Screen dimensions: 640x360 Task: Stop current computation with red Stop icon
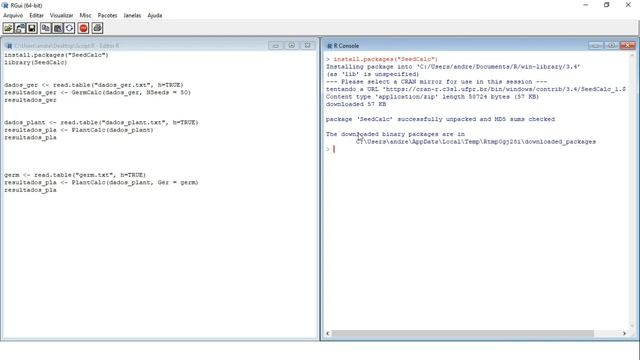pyautogui.click(x=83, y=28)
